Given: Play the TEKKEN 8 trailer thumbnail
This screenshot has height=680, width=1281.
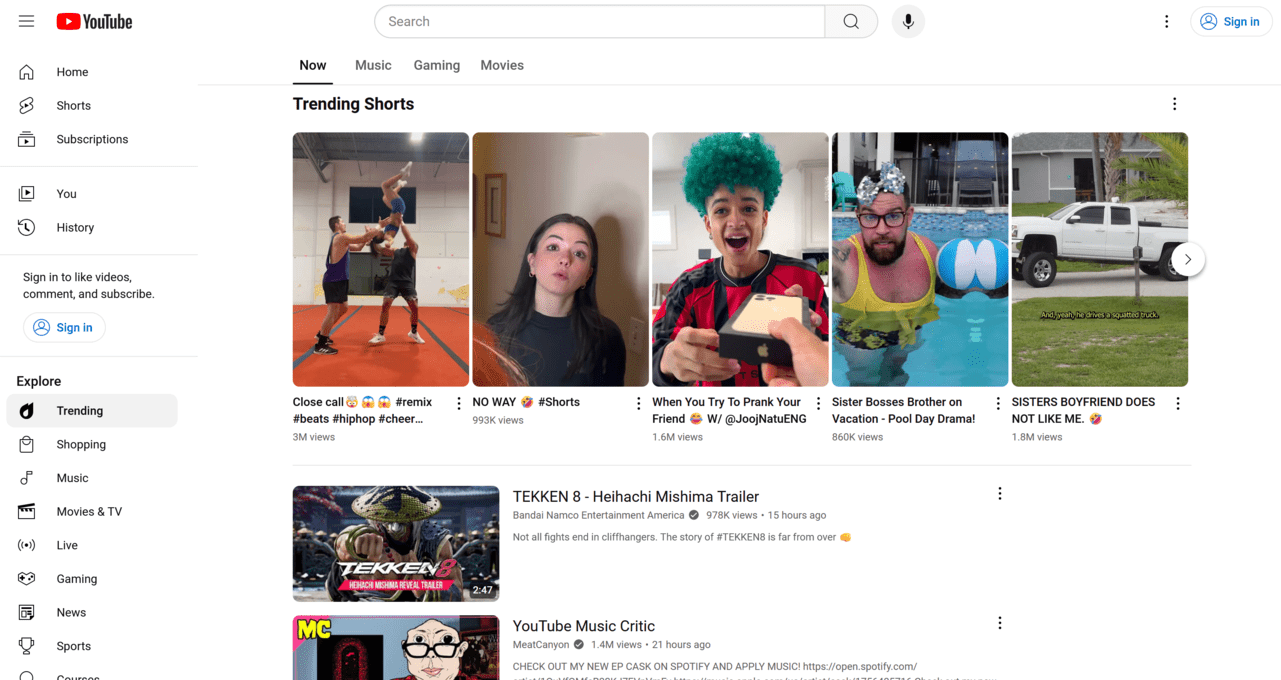Looking at the screenshot, I should pyautogui.click(x=395, y=543).
